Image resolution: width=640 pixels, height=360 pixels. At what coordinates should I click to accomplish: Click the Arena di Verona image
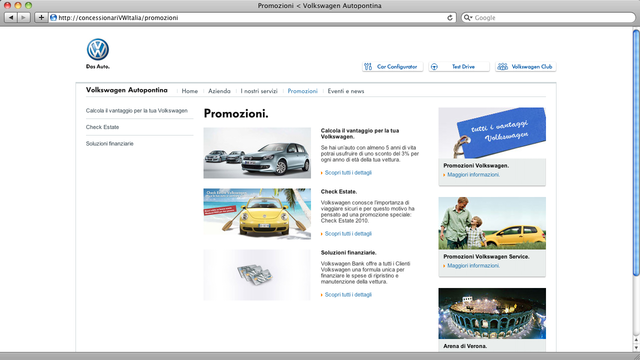pos(492,313)
